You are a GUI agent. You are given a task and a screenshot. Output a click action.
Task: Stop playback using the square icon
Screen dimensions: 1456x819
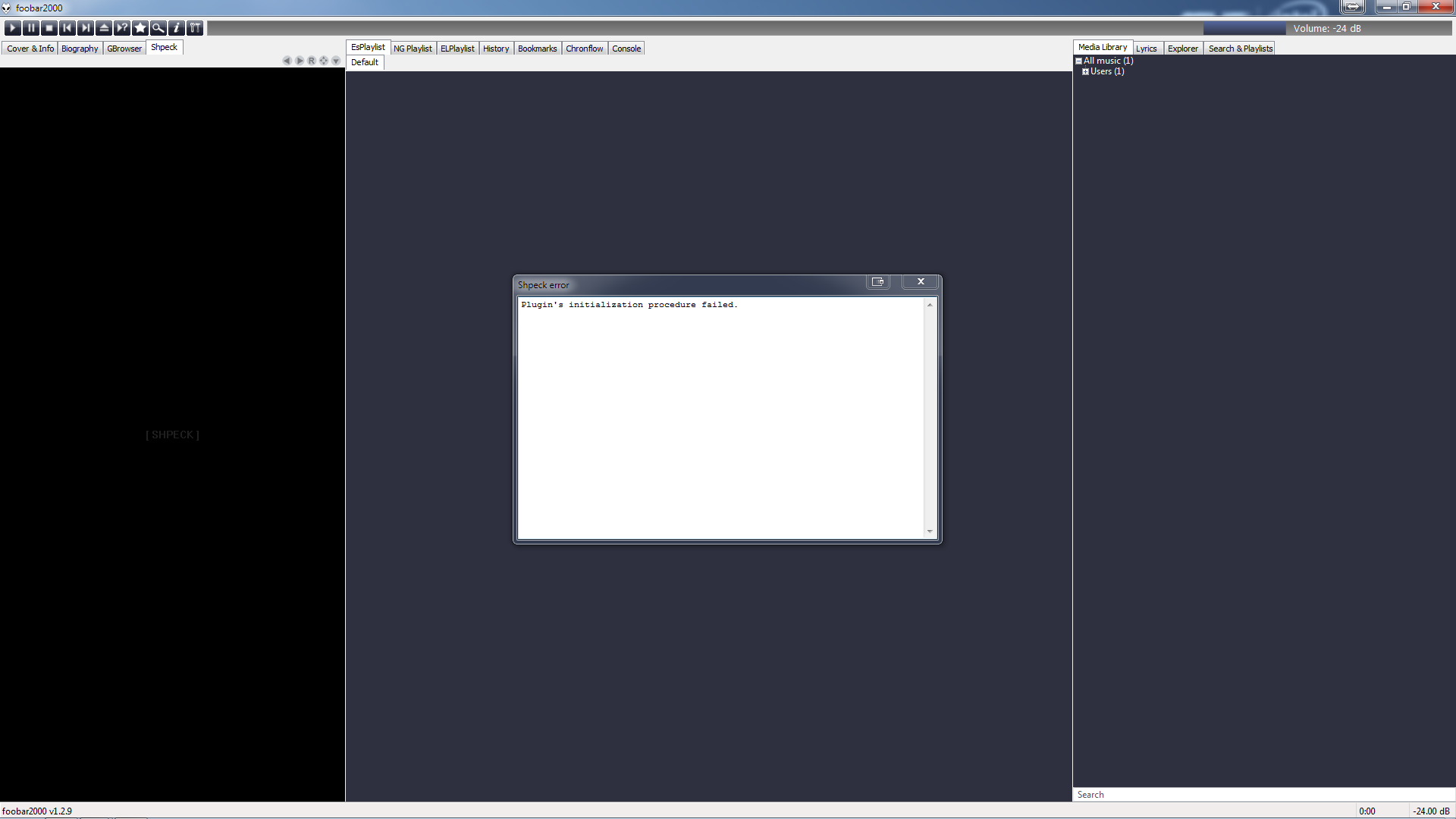pyautogui.click(x=49, y=28)
